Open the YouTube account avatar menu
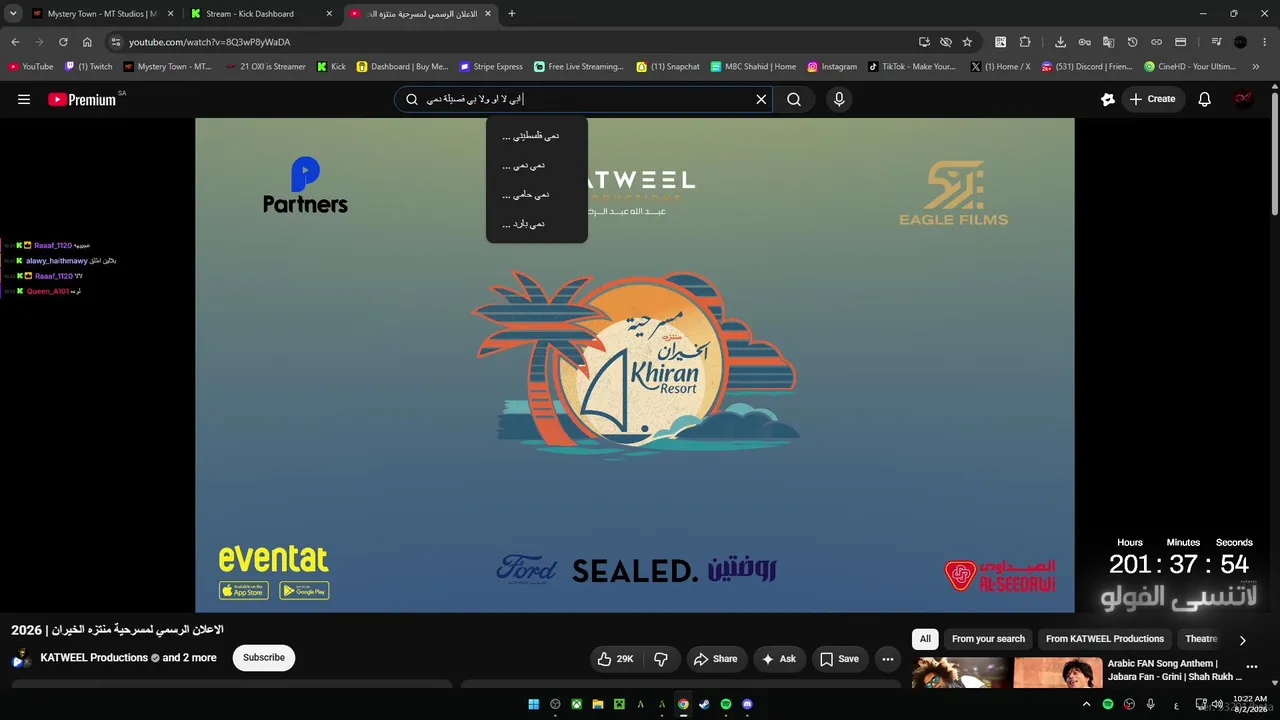The width and height of the screenshot is (1280, 720). (x=1243, y=99)
